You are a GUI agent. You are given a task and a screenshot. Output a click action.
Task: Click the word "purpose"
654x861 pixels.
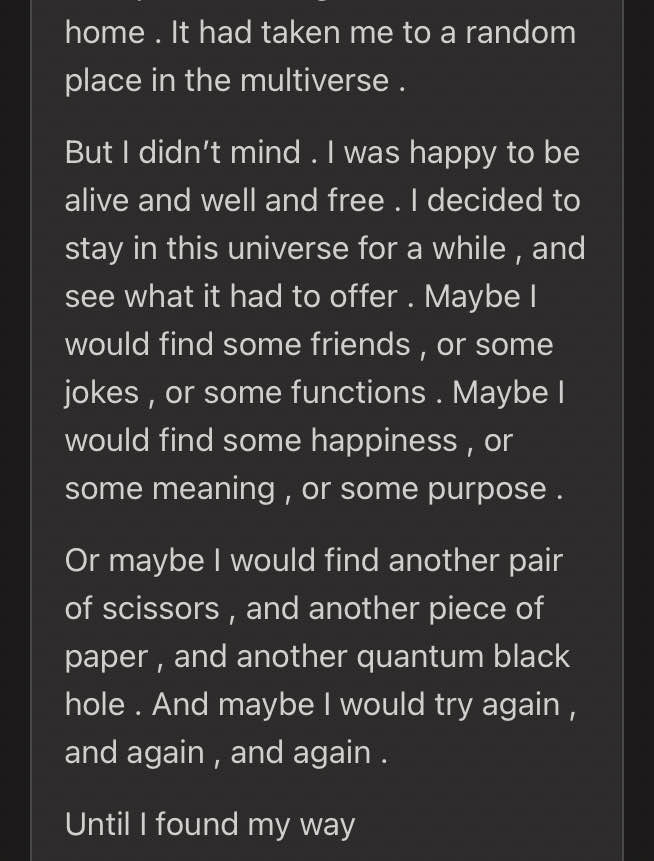(x=487, y=489)
